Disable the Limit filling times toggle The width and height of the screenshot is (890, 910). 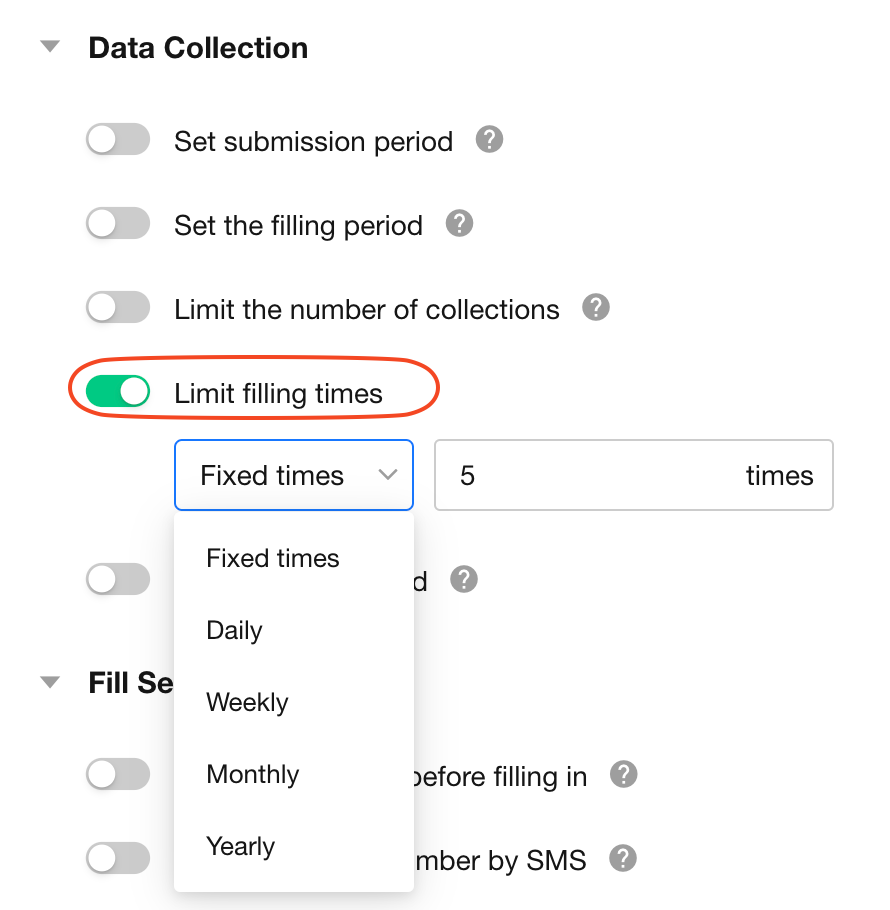(118, 392)
